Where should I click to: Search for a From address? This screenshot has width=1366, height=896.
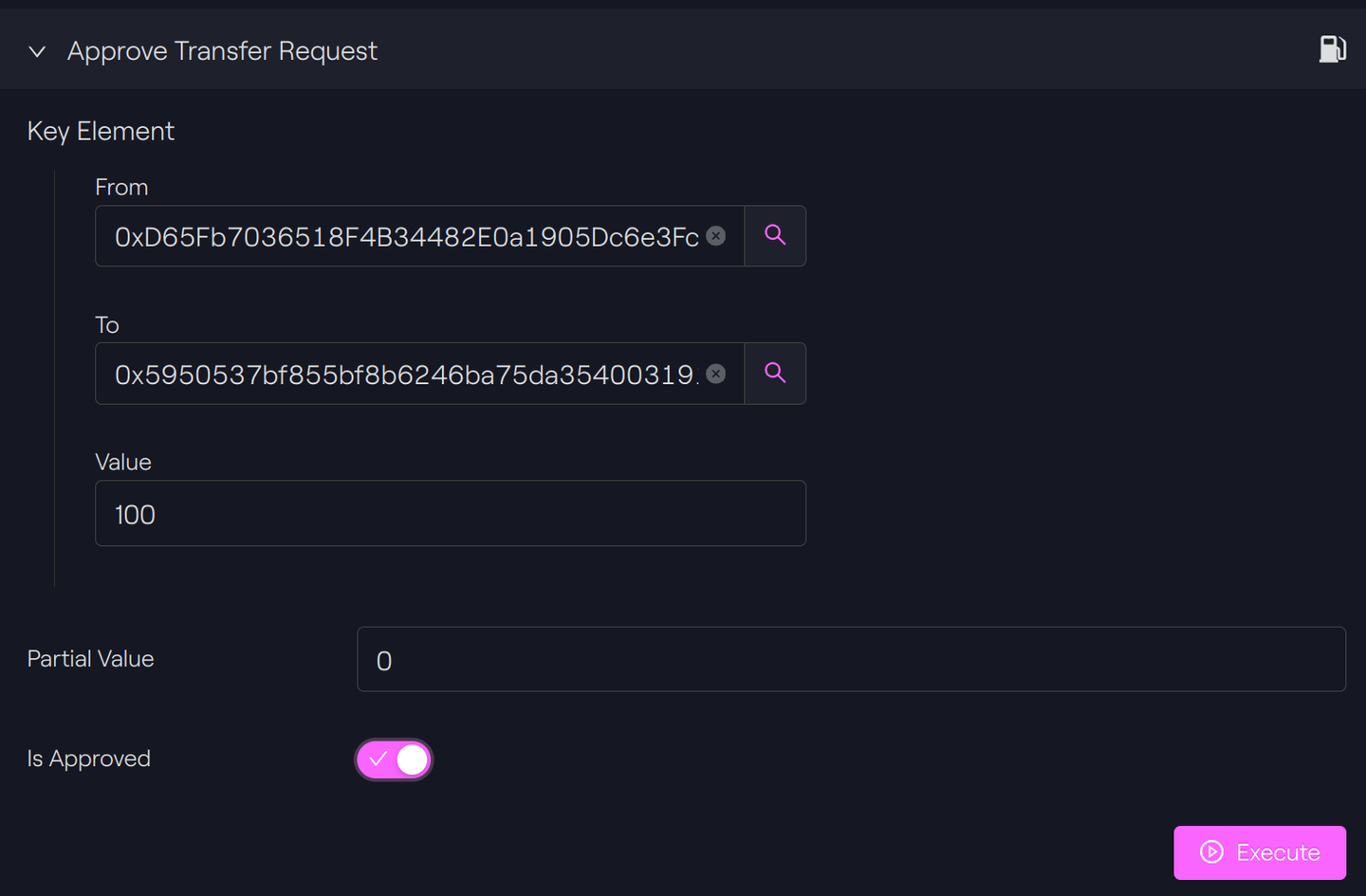click(x=775, y=236)
